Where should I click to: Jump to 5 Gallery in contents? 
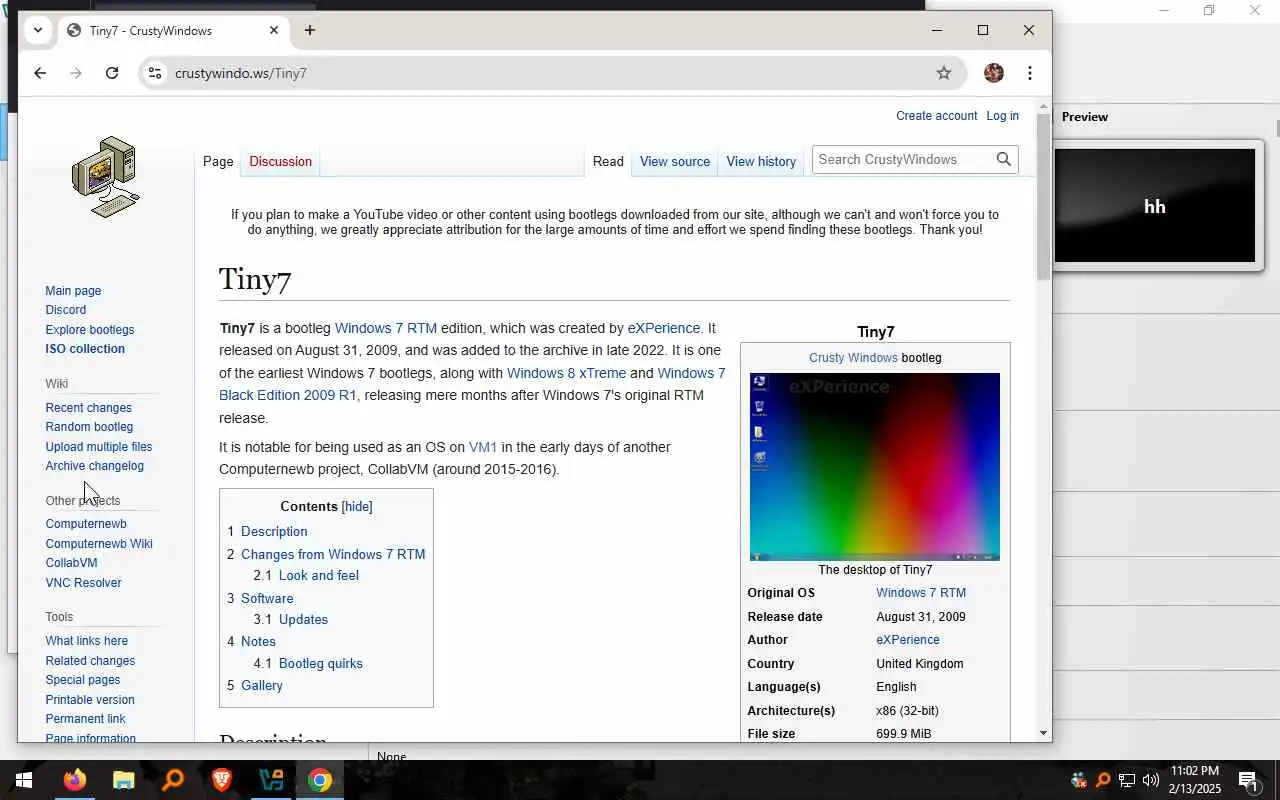pyautogui.click(x=255, y=686)
